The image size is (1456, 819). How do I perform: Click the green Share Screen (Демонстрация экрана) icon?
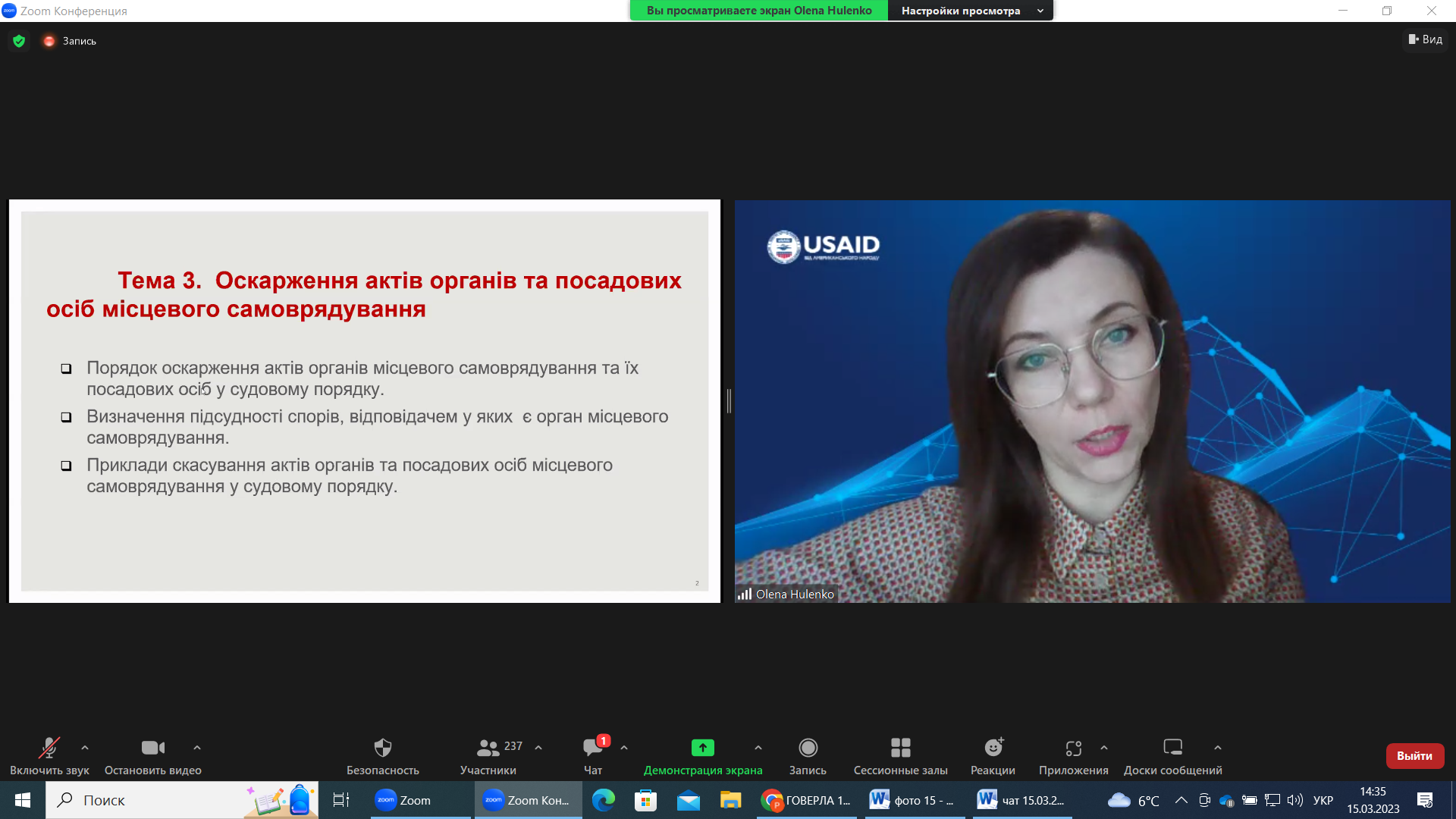click(702, 748)
